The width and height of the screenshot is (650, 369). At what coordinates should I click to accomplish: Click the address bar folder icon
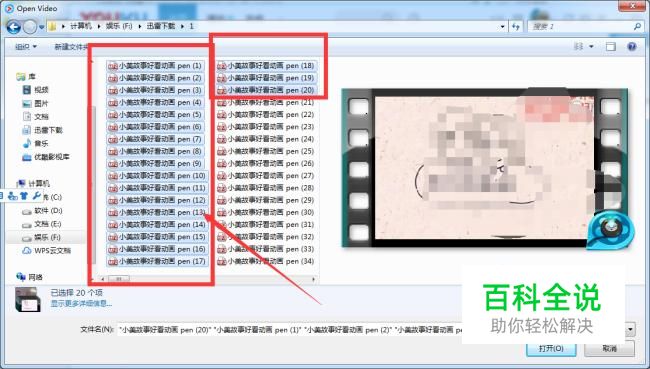53,27
